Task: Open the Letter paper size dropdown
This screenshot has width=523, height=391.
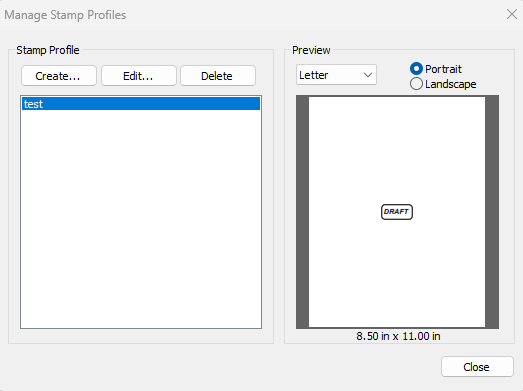Action: click(x=336, y=75)
